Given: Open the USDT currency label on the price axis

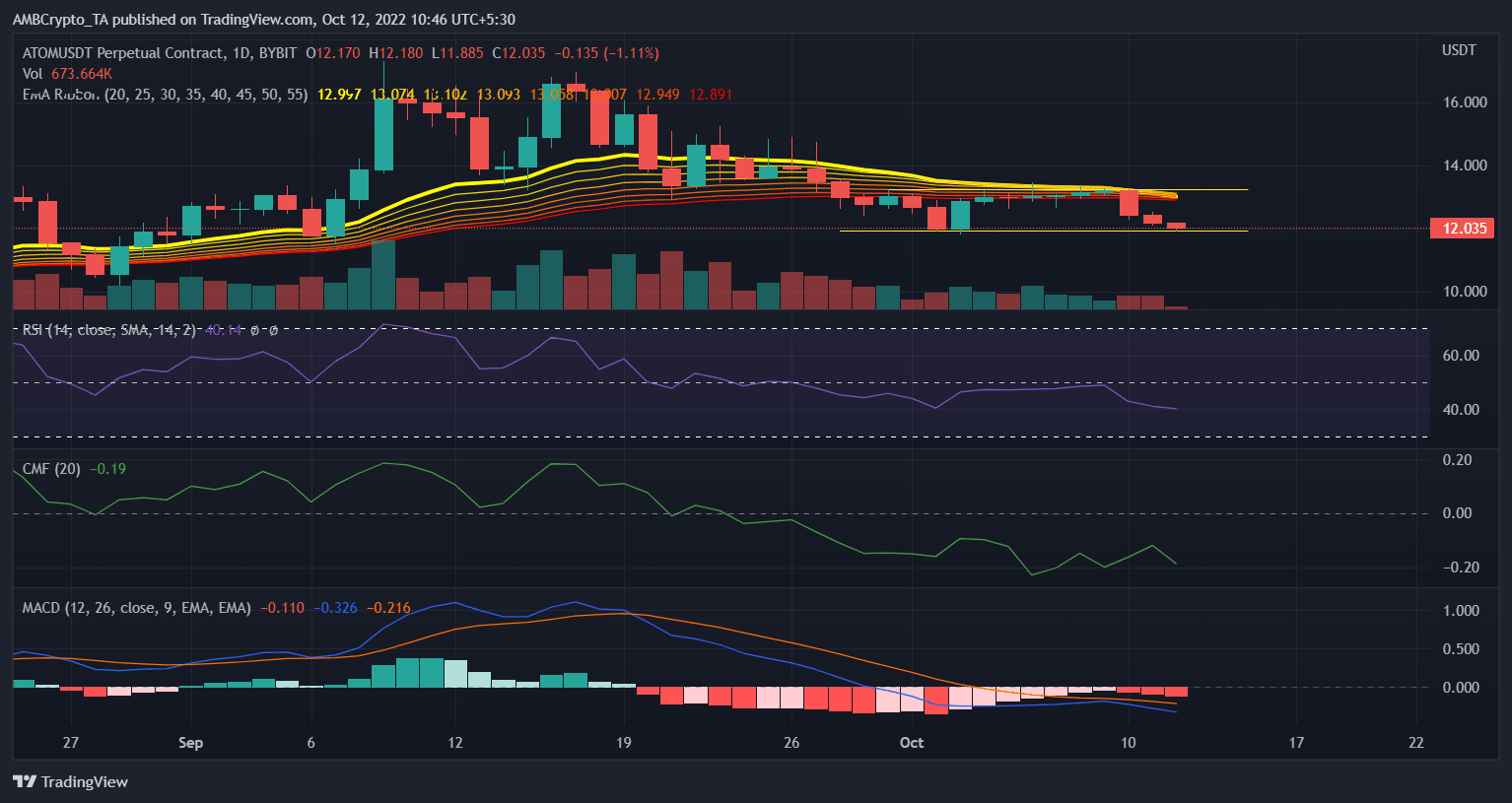Looking at the screenshot, I should (x=1459, y=50).
